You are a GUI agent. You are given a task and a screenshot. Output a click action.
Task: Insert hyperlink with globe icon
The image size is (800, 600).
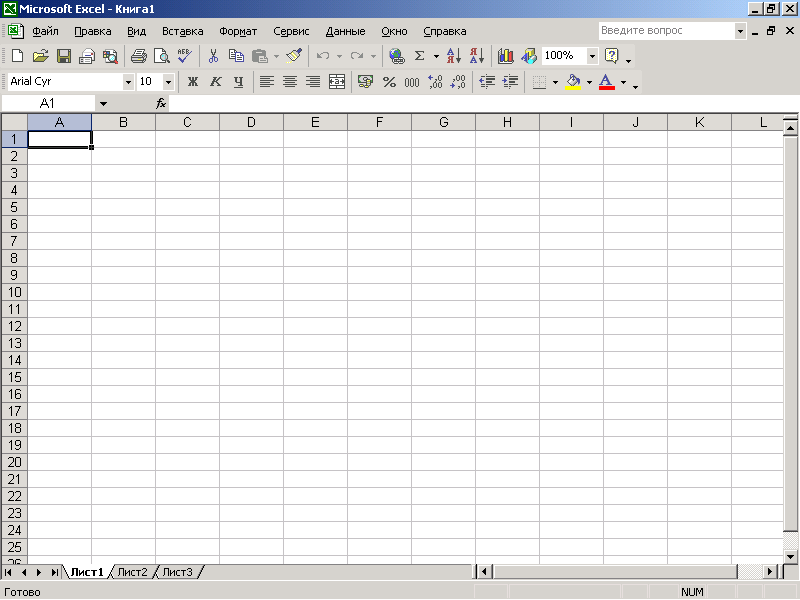396,56
